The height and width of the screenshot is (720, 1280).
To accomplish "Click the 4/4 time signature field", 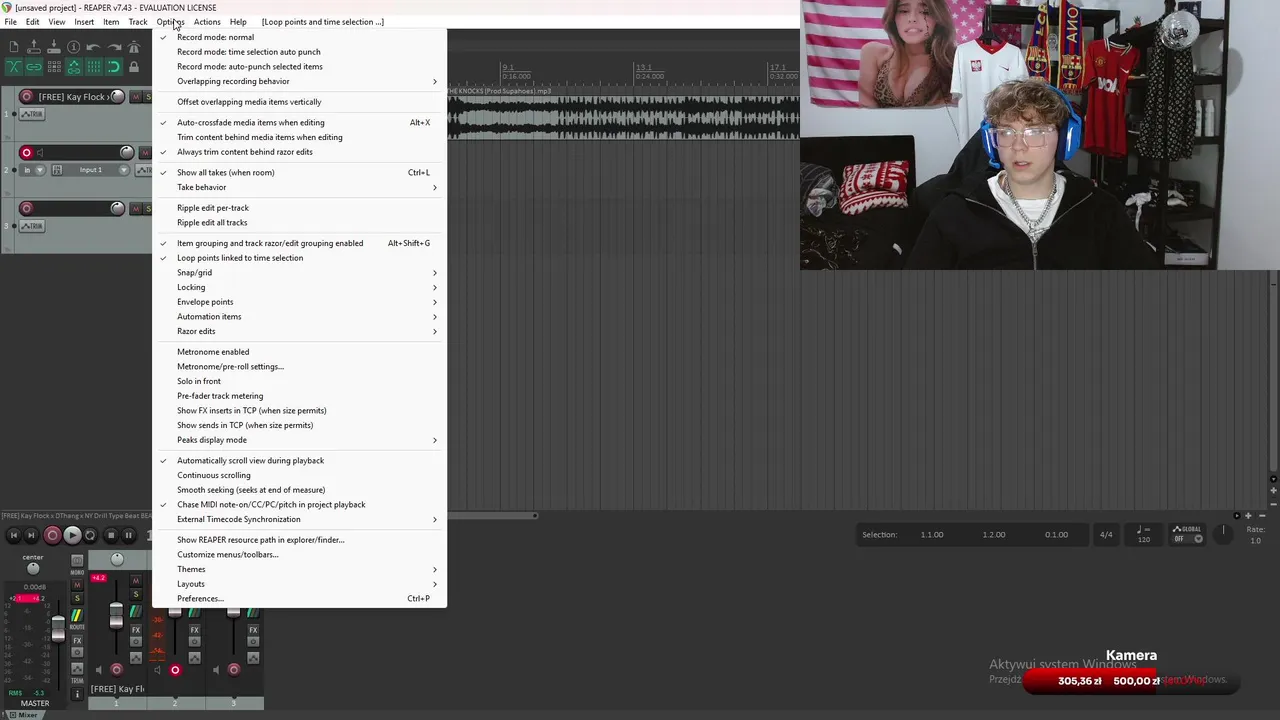I will pos(1106,534).
